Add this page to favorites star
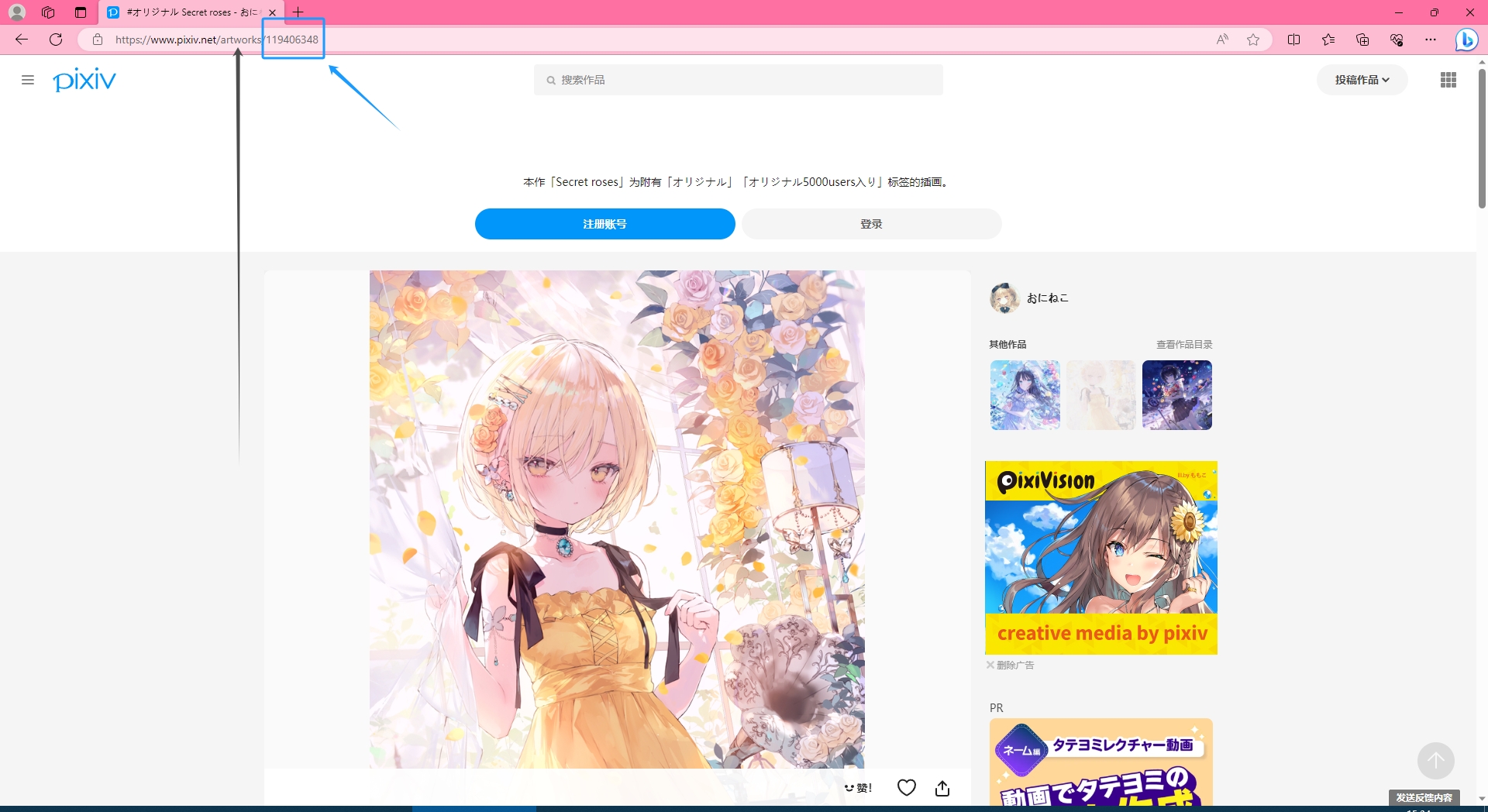1488x812 pixels. [1253, 40]
